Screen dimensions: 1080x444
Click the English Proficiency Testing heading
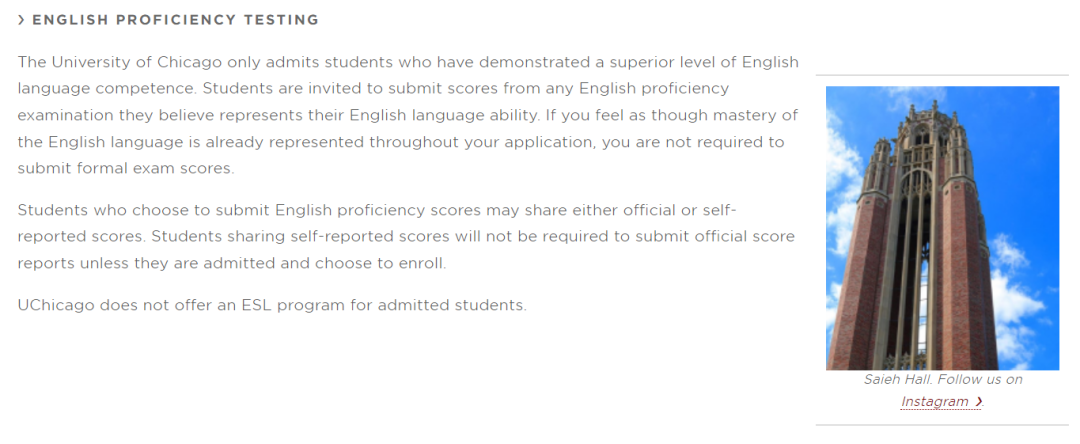176,20
